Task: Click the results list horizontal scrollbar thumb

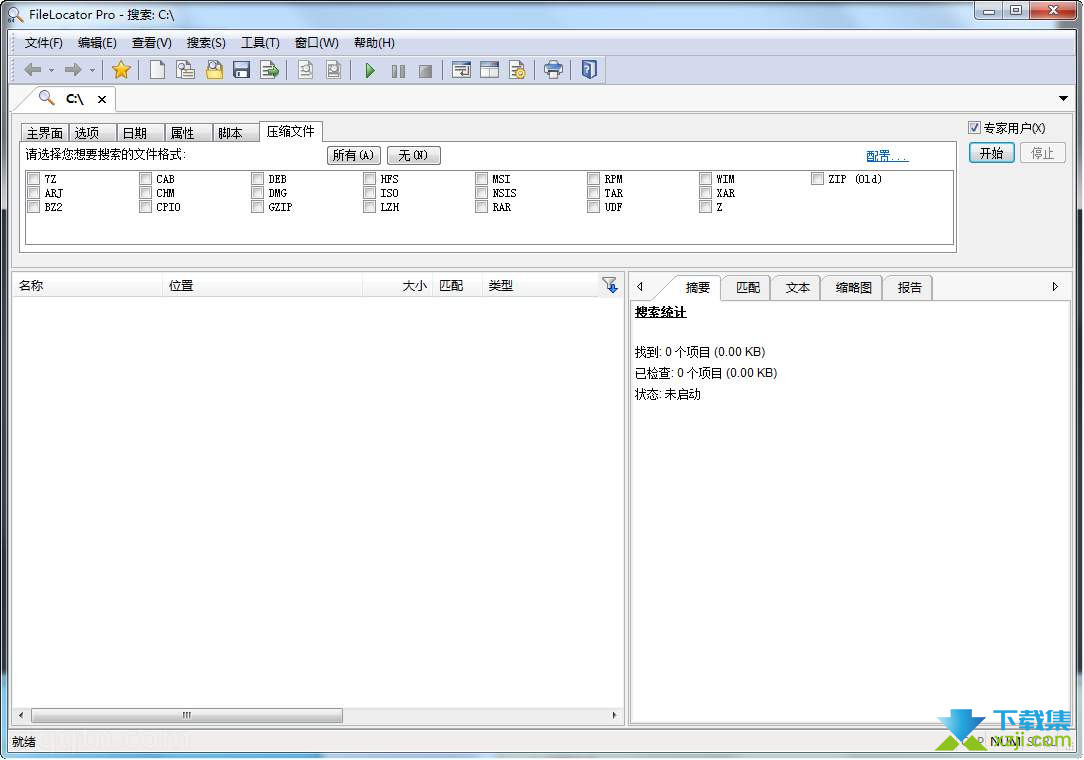Action: click(187, 715)
